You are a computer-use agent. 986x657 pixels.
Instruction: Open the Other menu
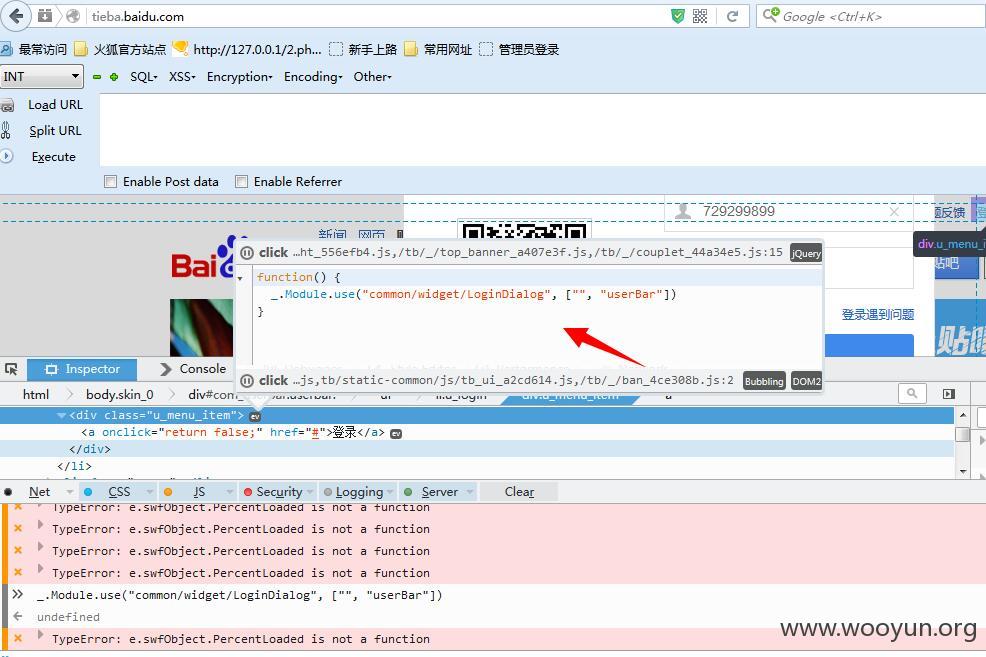pos(372,77)
